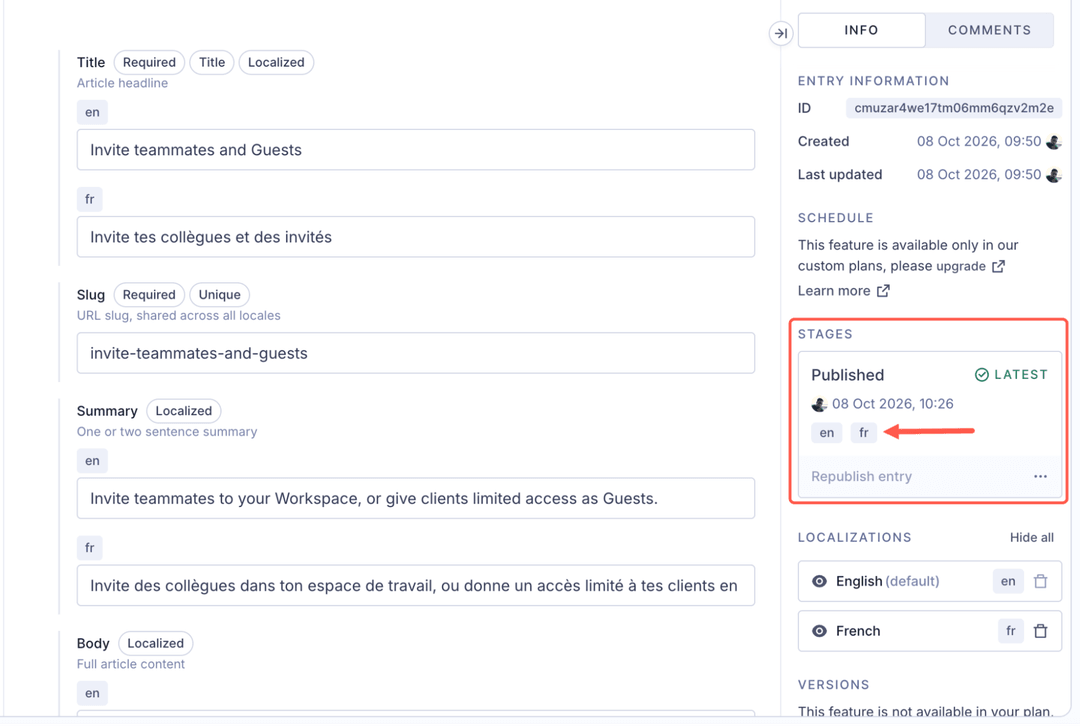Click the upgrade external link icon
Screen dimensions: 1080x726
click(x=998, y=266)
